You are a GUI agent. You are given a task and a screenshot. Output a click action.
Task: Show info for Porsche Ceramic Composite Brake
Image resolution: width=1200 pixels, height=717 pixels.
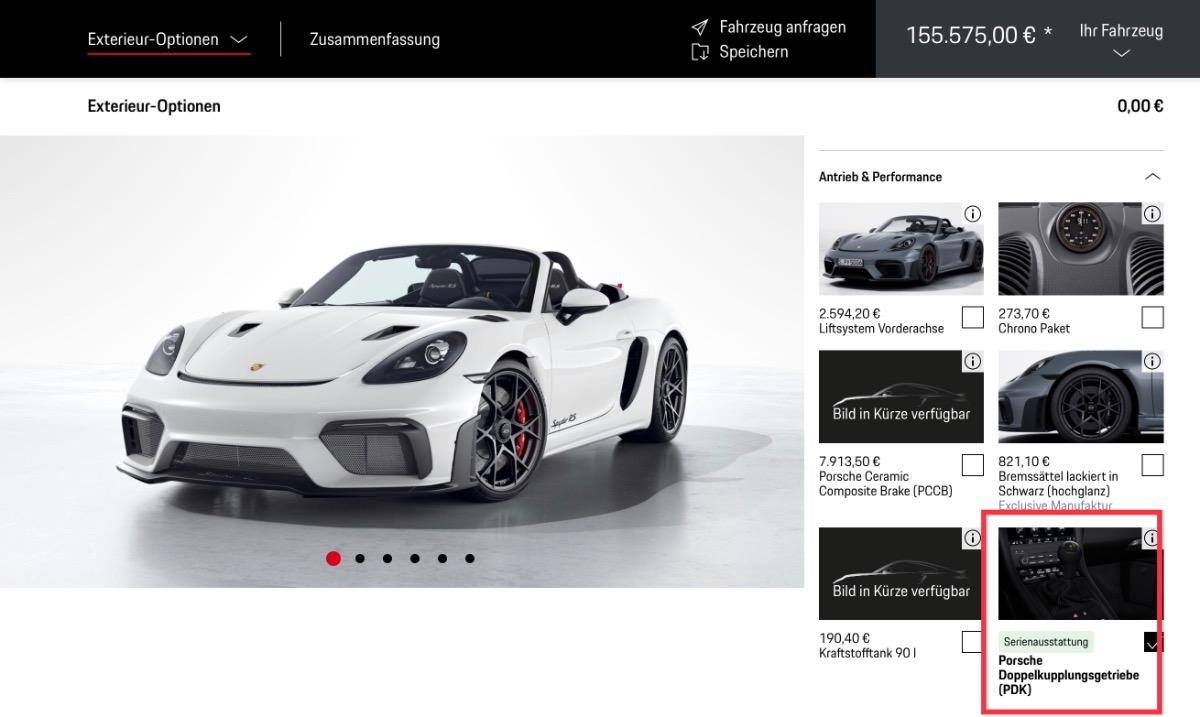(972, 361)
